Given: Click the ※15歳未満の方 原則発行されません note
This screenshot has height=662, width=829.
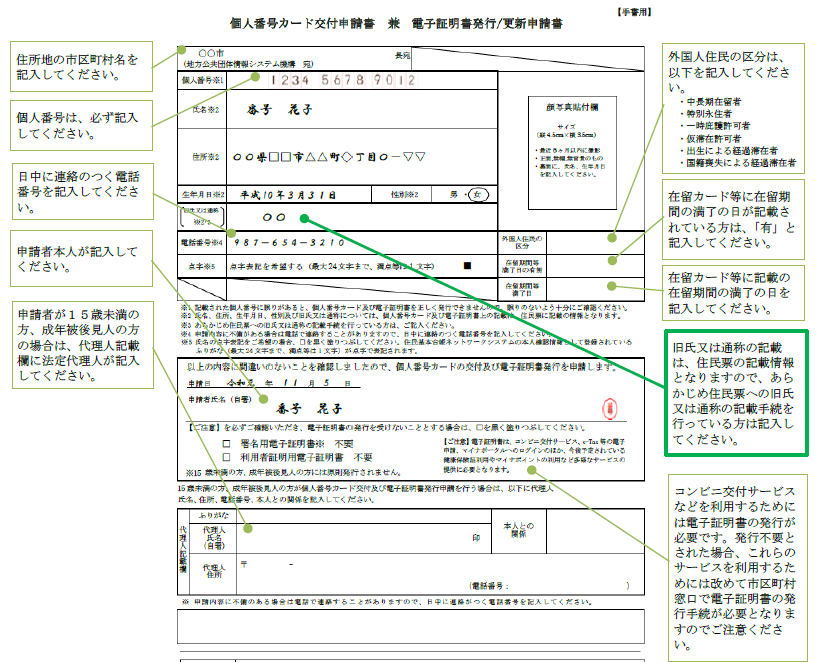Looking at the screenshot, I should 294,472.
